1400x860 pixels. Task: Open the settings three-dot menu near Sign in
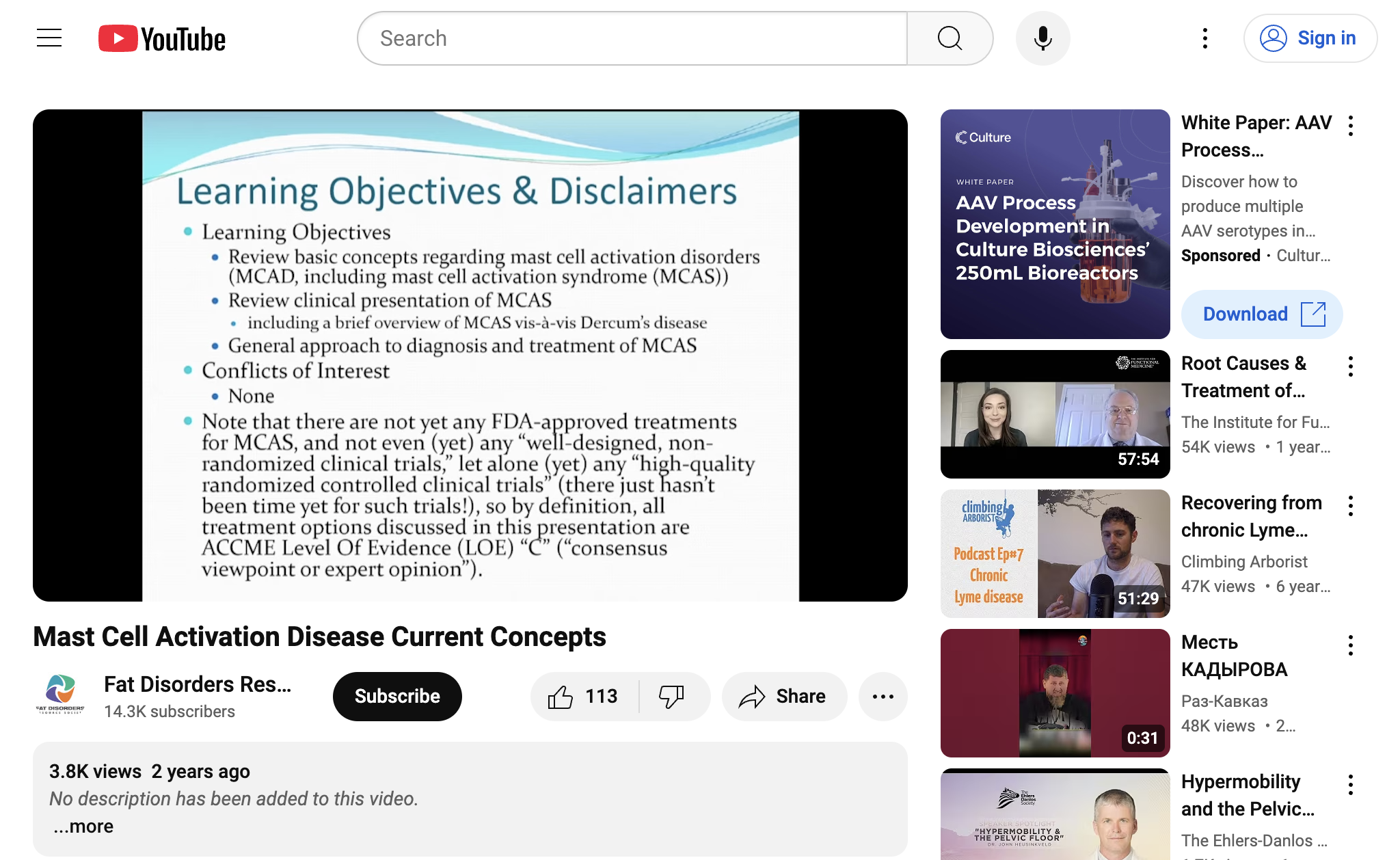pos(1205,38)
